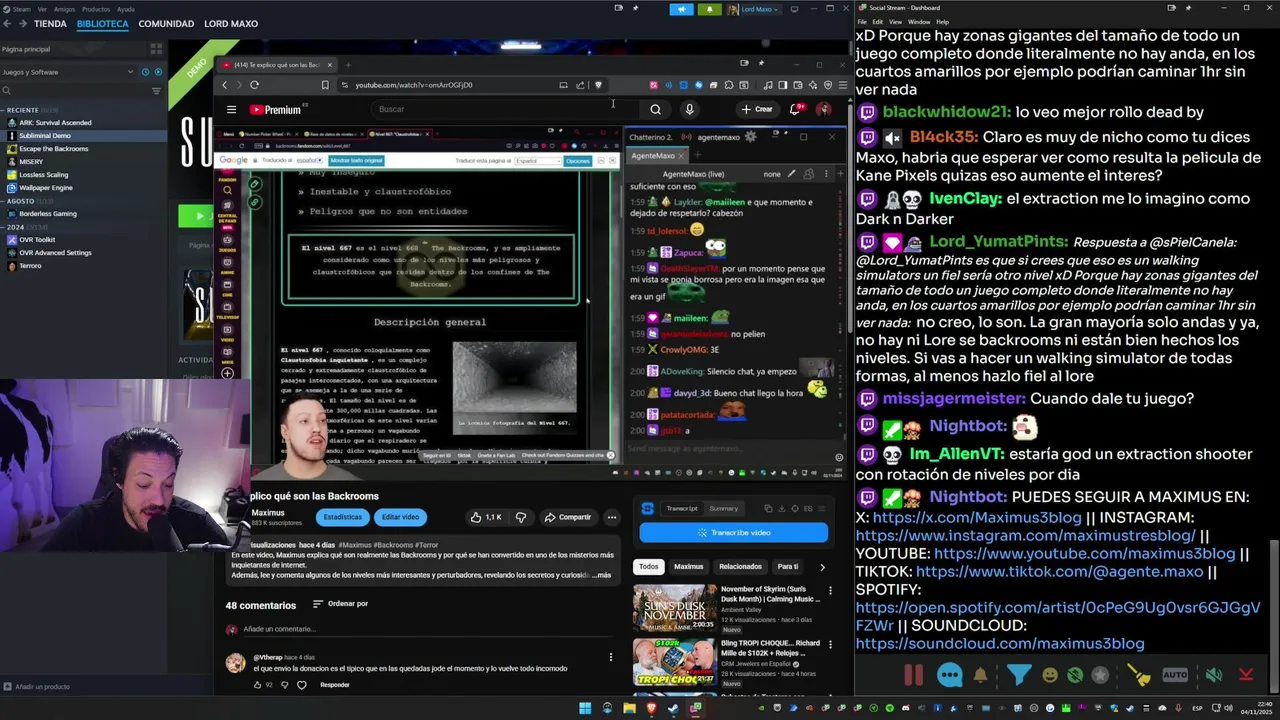
Task: Go back in the browser
Action: click(224, 85)
